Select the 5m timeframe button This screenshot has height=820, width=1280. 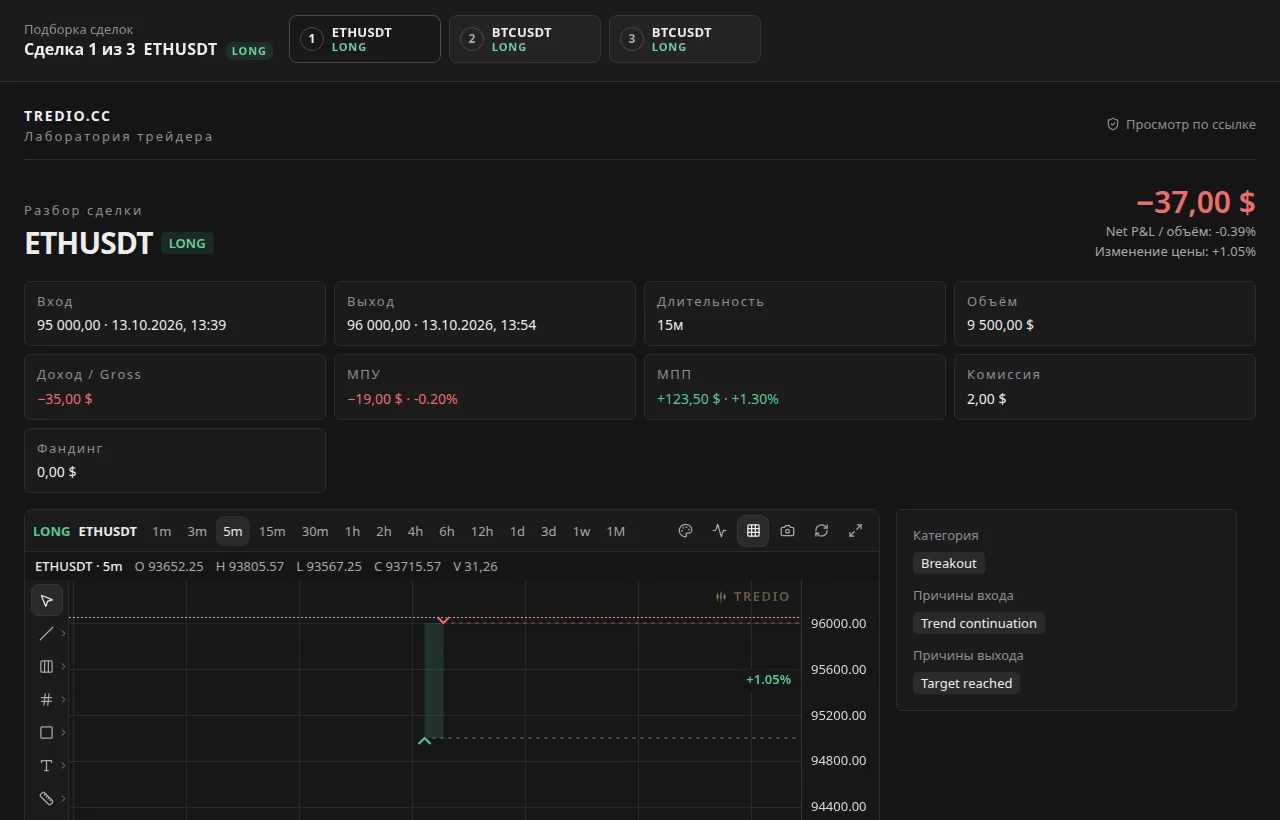(232, 531)
